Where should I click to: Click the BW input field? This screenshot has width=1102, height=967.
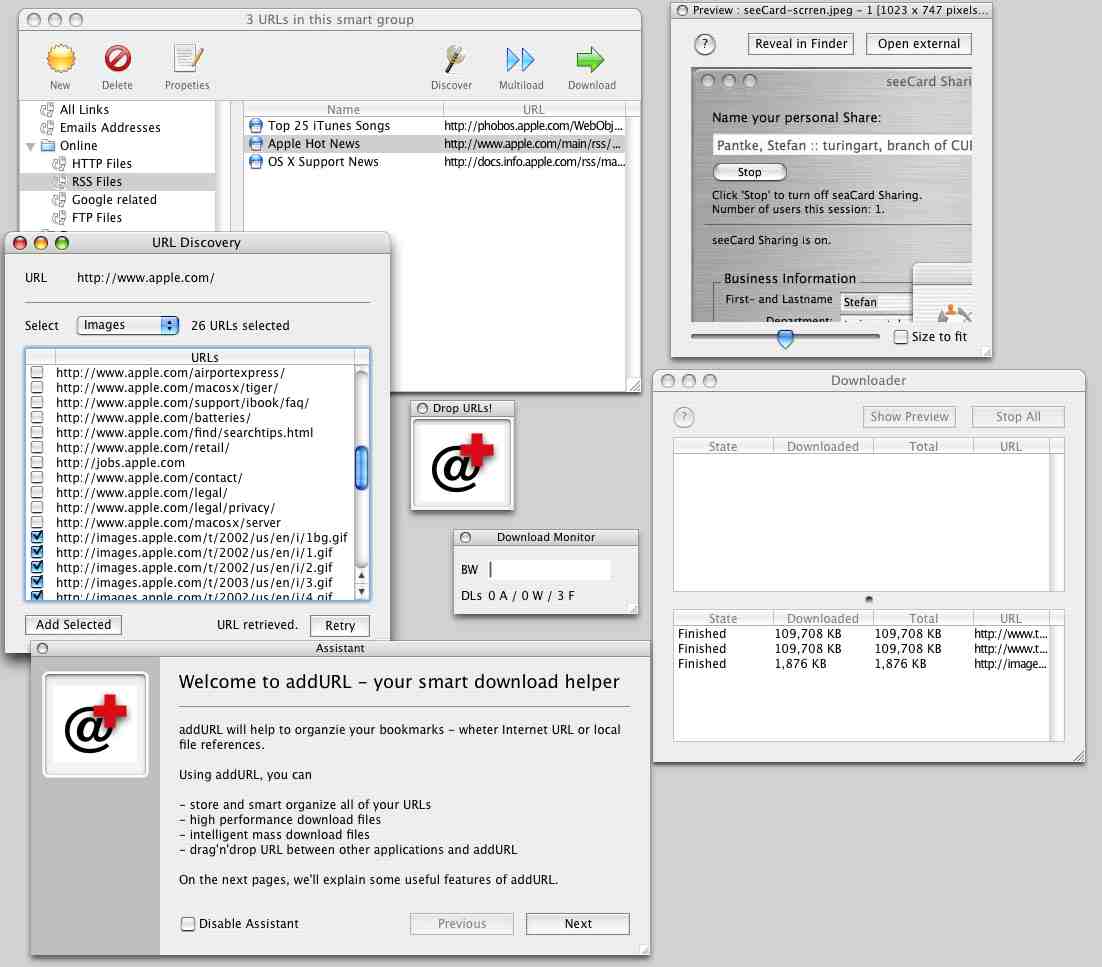tap(550, 569)
